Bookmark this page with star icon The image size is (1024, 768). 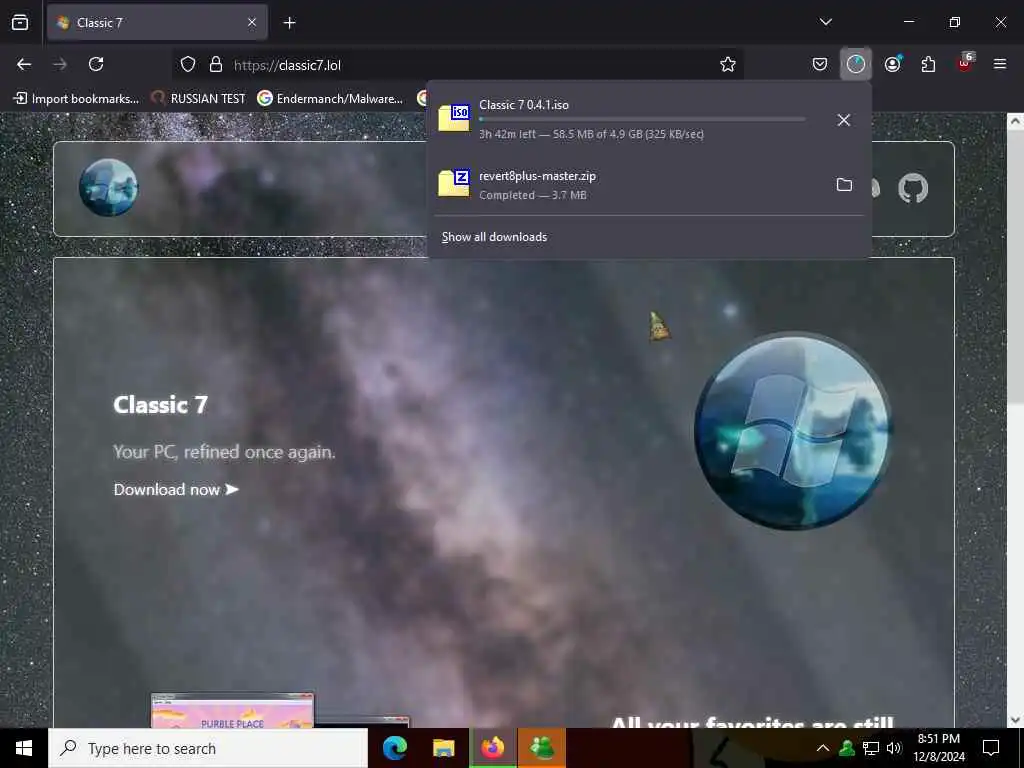728,65
